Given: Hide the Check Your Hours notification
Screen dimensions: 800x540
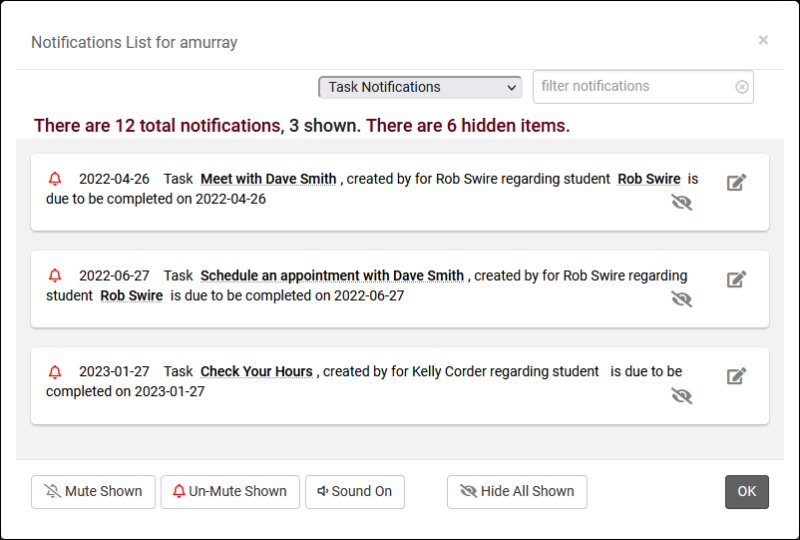Looking at the screenshot, I should pyautogui.click(x=682, y=396).
